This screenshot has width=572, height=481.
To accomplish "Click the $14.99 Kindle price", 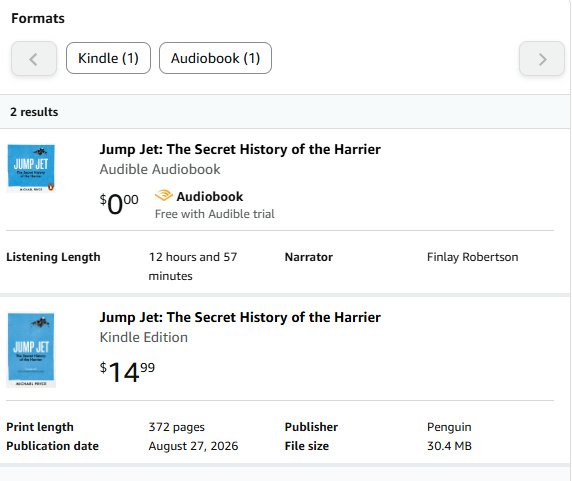I will pos(127,372).
